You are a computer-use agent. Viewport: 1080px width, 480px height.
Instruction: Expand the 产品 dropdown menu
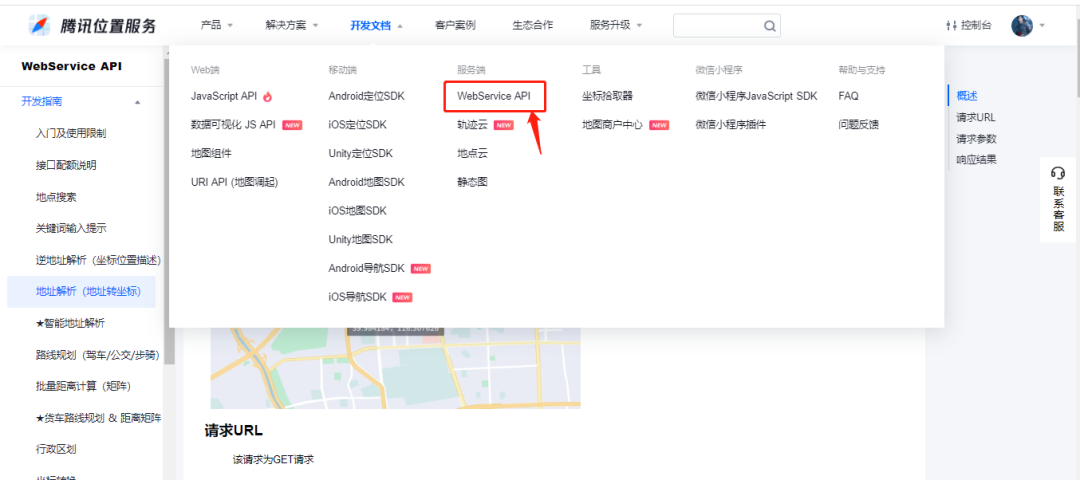click(216, 25)
